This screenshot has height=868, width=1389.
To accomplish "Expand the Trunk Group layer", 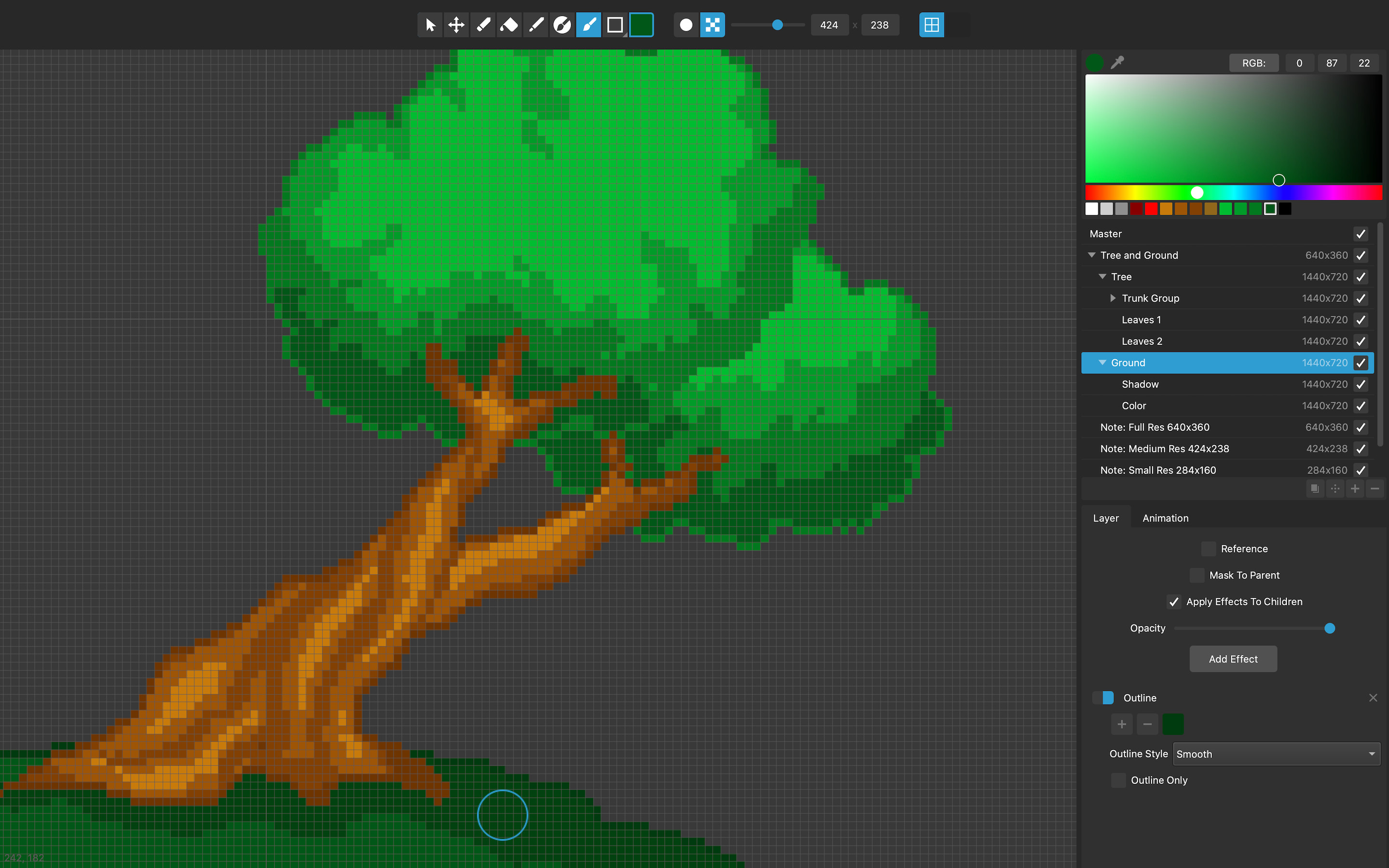I will 1112,298.
